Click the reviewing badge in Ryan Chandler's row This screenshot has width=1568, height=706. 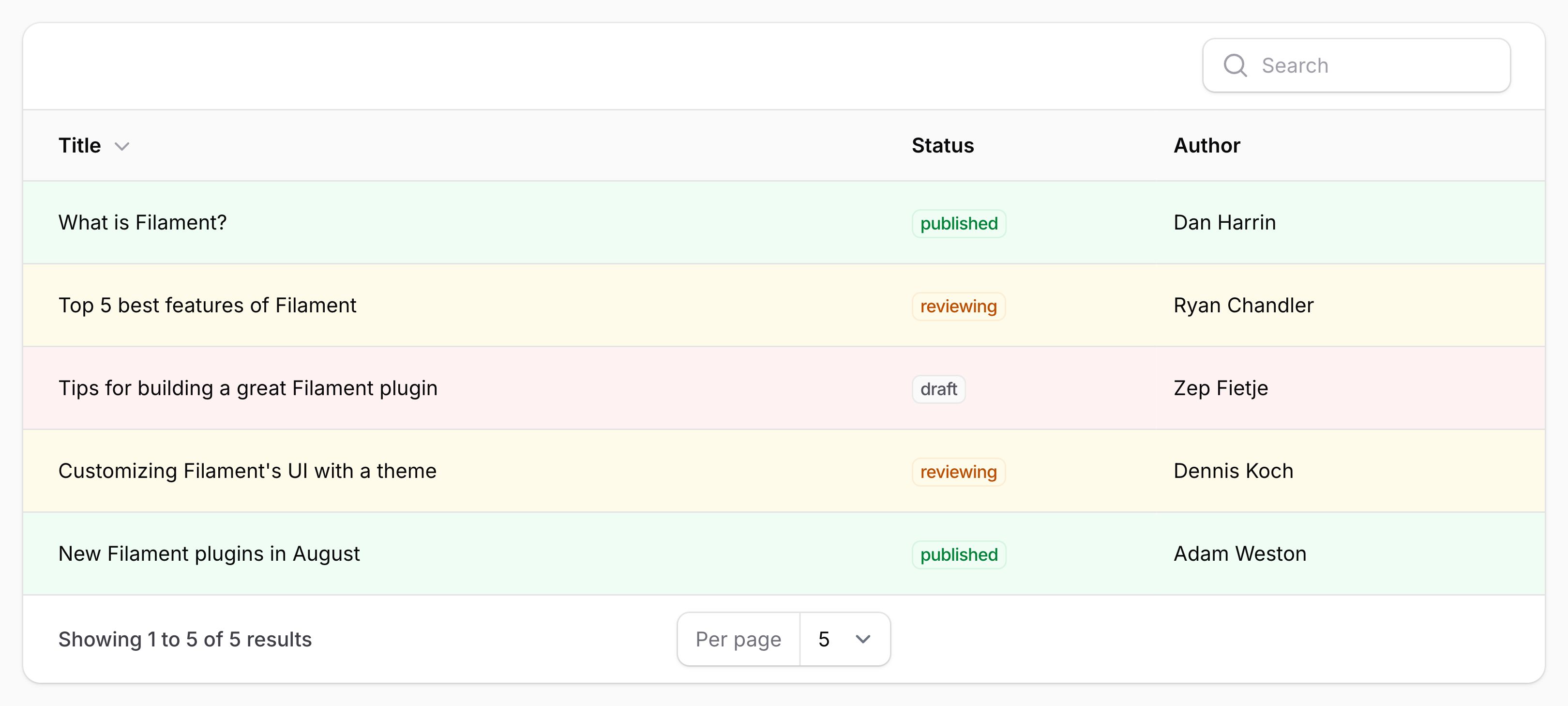pos(958,307)
